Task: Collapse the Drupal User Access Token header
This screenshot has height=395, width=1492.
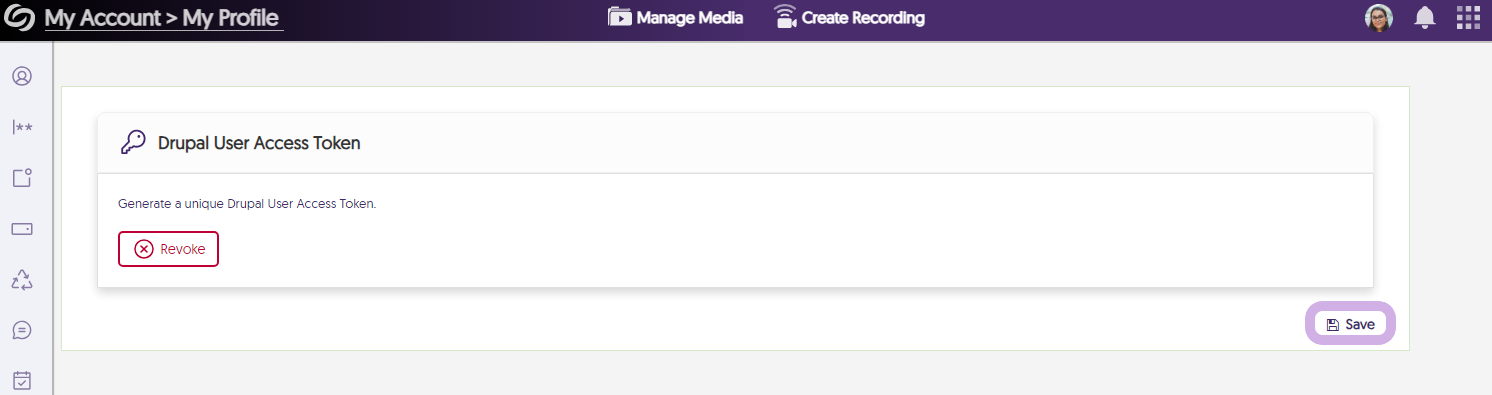Action: (x=735, y=143)
